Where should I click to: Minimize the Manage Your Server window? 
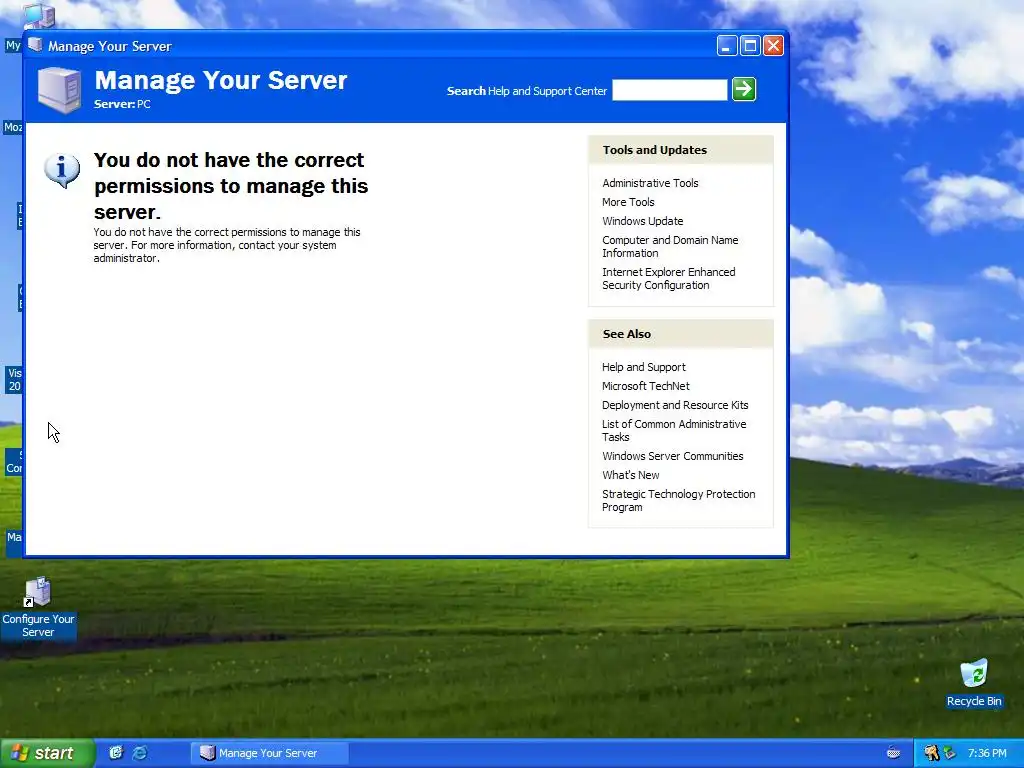point(726,46)
